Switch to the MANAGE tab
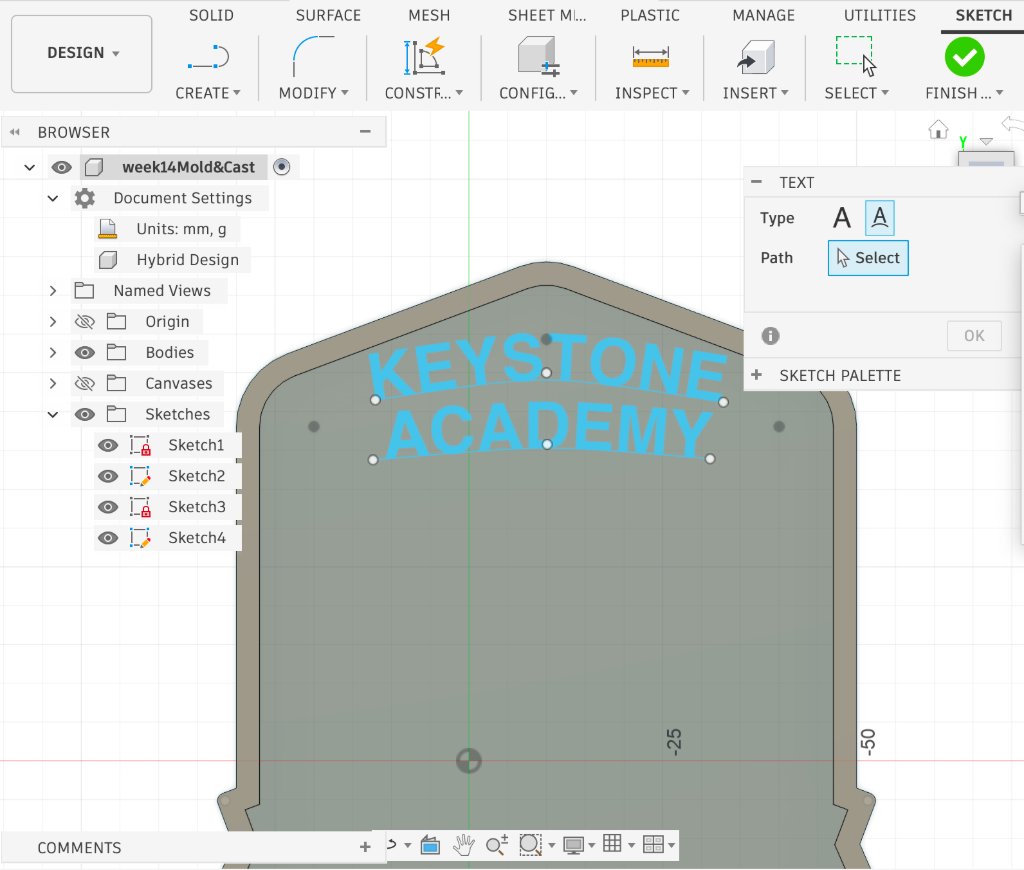 (763, 15)
